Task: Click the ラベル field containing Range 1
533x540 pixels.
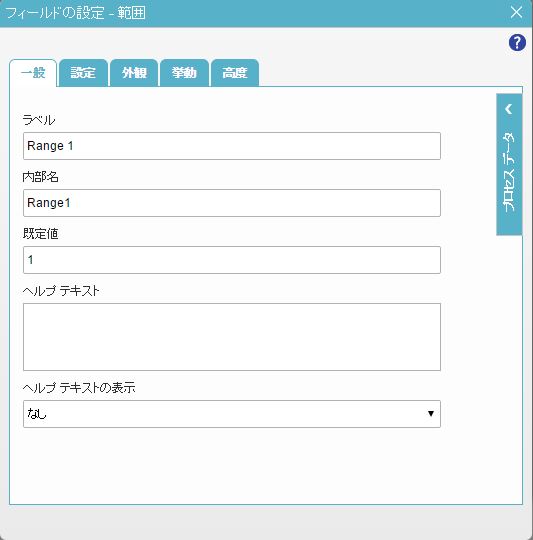Action: [x=232, y=146]
